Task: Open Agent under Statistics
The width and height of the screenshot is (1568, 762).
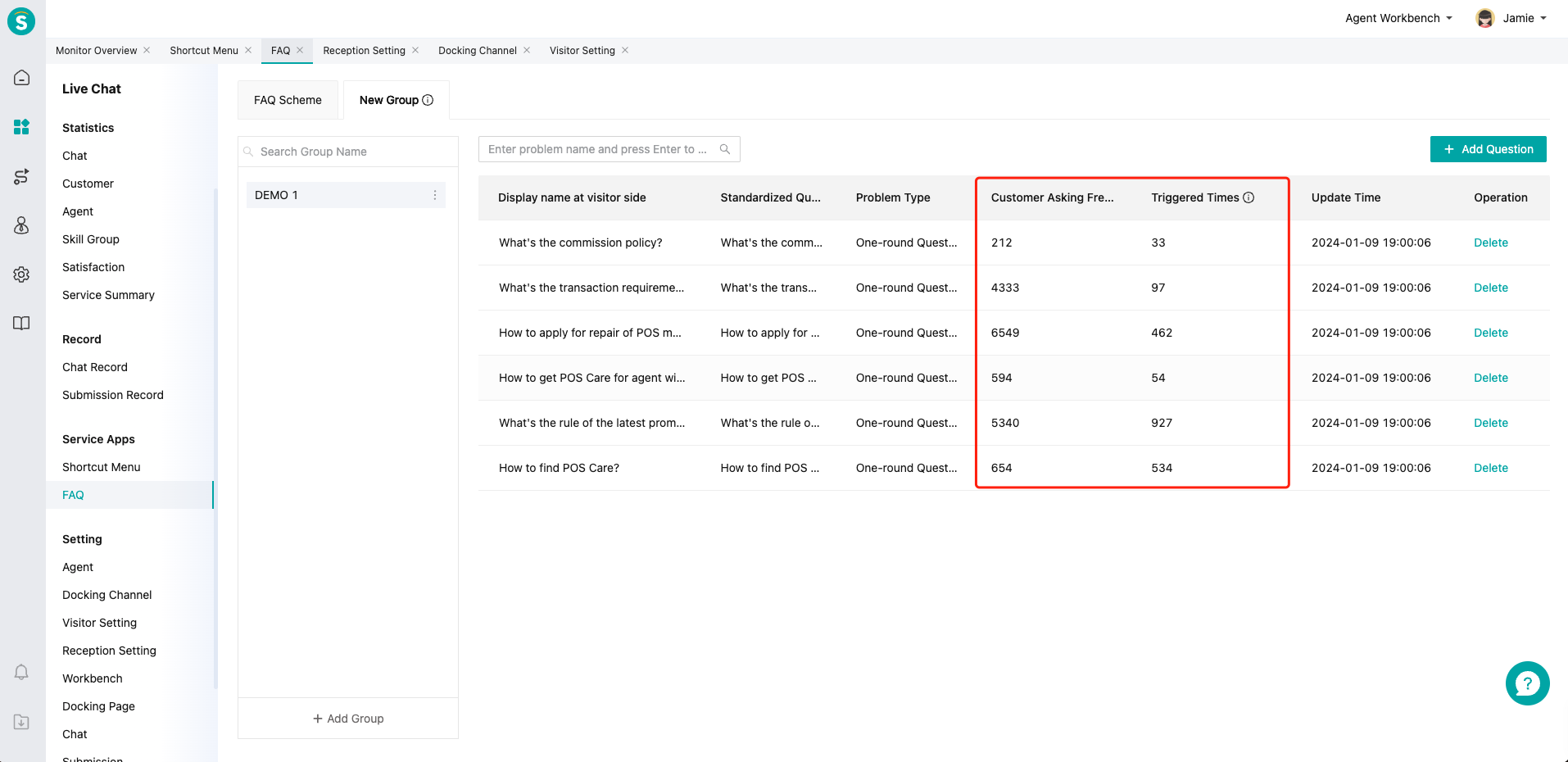Action: pos(78,211)
